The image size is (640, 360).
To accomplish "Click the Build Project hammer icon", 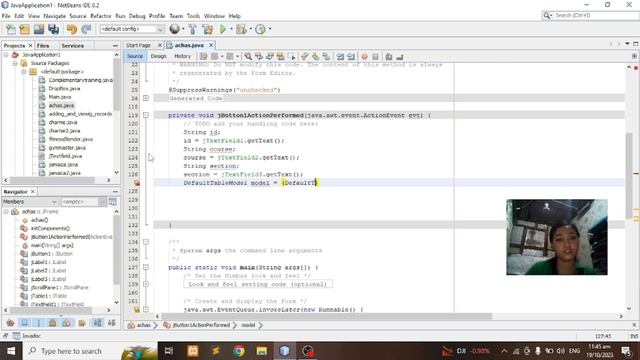I will (x=193, y=29).
